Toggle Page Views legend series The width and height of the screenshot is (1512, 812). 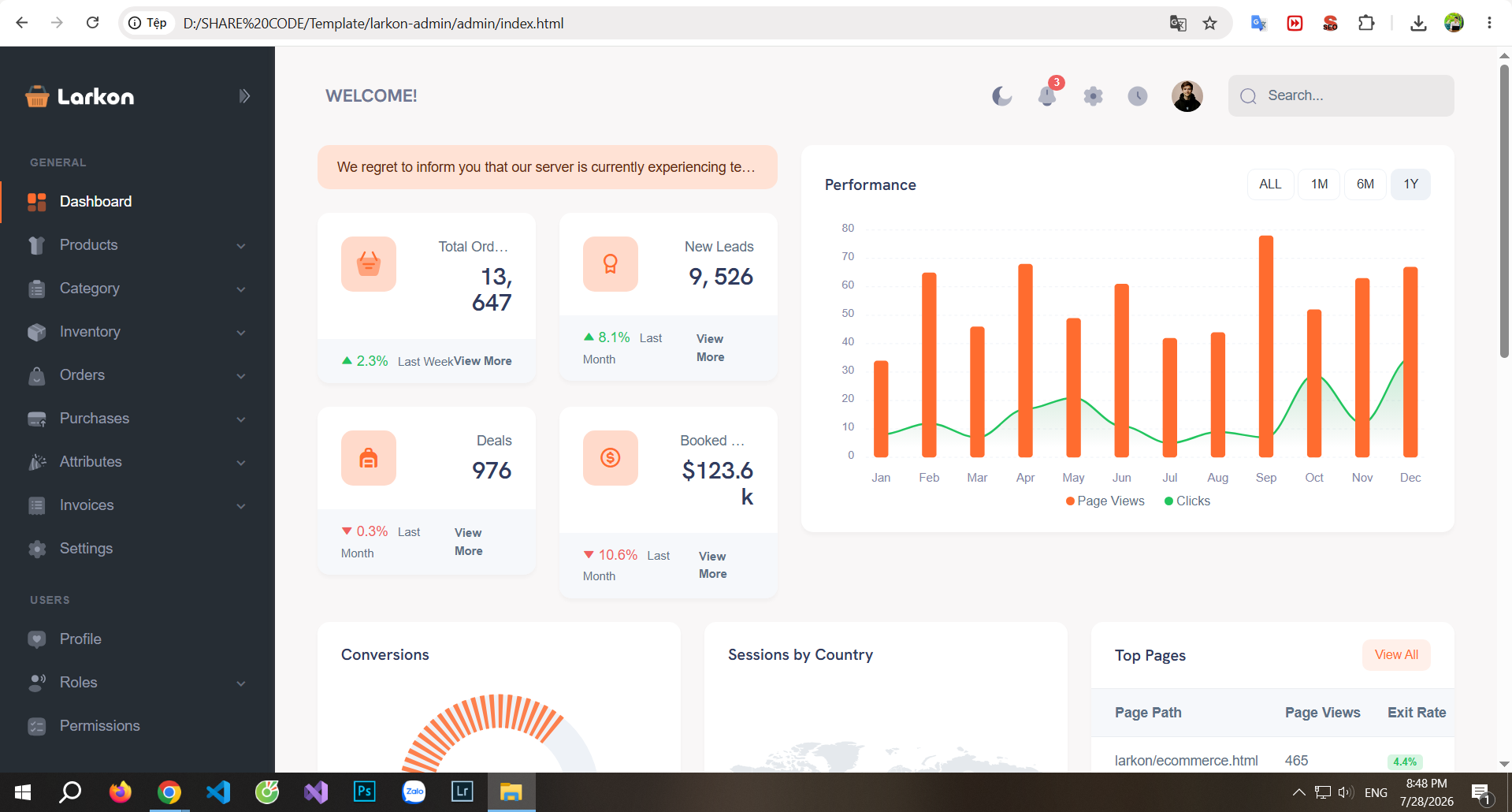[1105, 501]
